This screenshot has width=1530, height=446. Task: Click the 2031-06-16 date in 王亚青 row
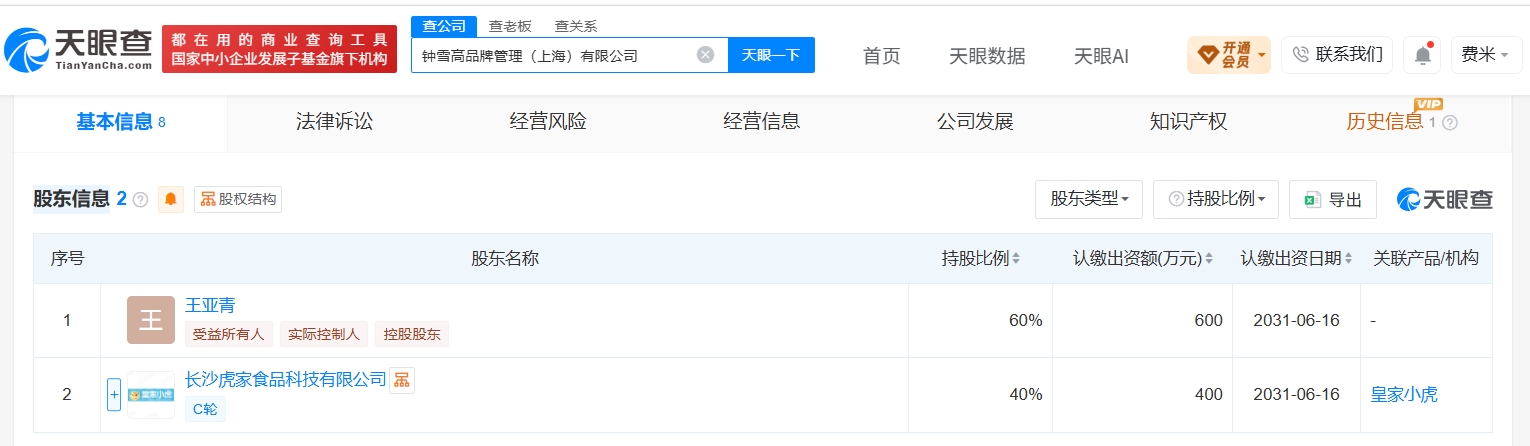[x=1296, y=320]
